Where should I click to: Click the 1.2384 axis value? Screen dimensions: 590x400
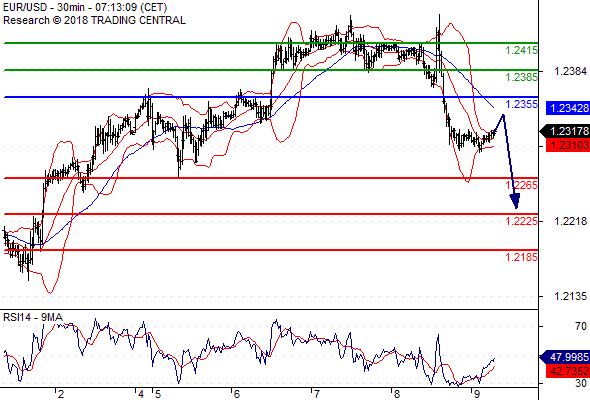point(570,71)
